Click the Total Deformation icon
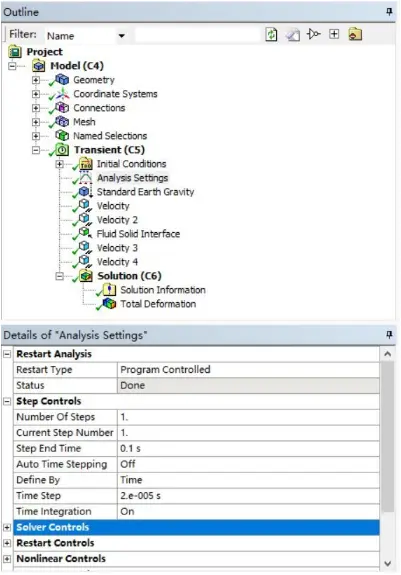401x575 pixels. click(109, 304)
